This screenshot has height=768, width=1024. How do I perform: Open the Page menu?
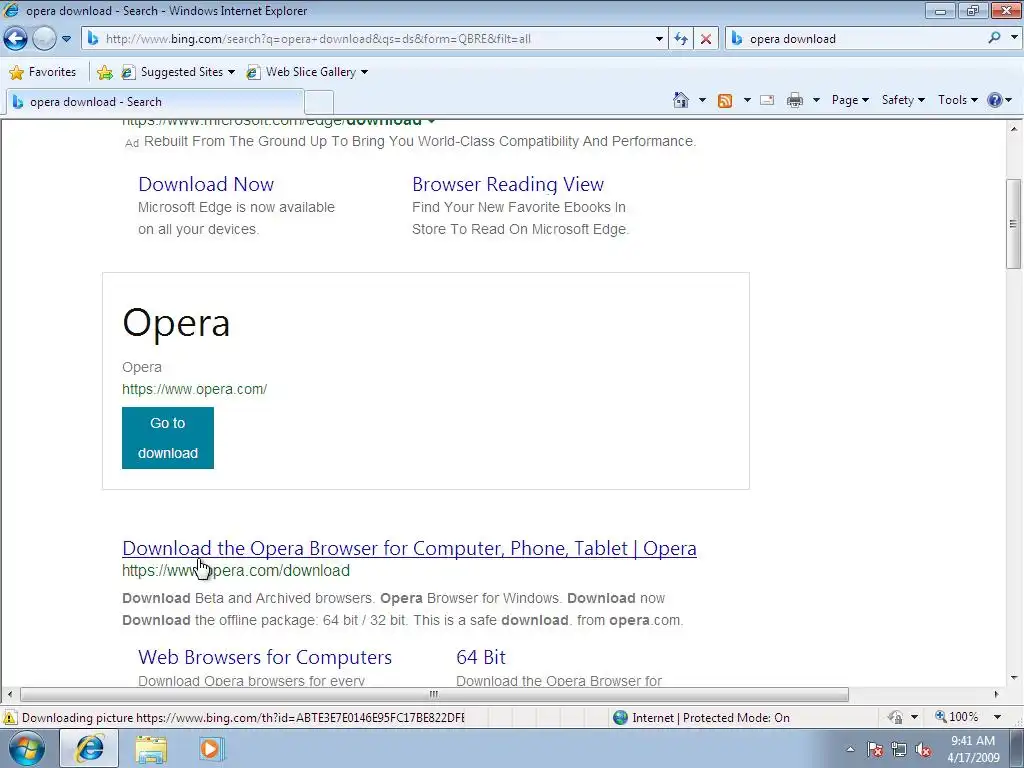(x=850, y=100)
